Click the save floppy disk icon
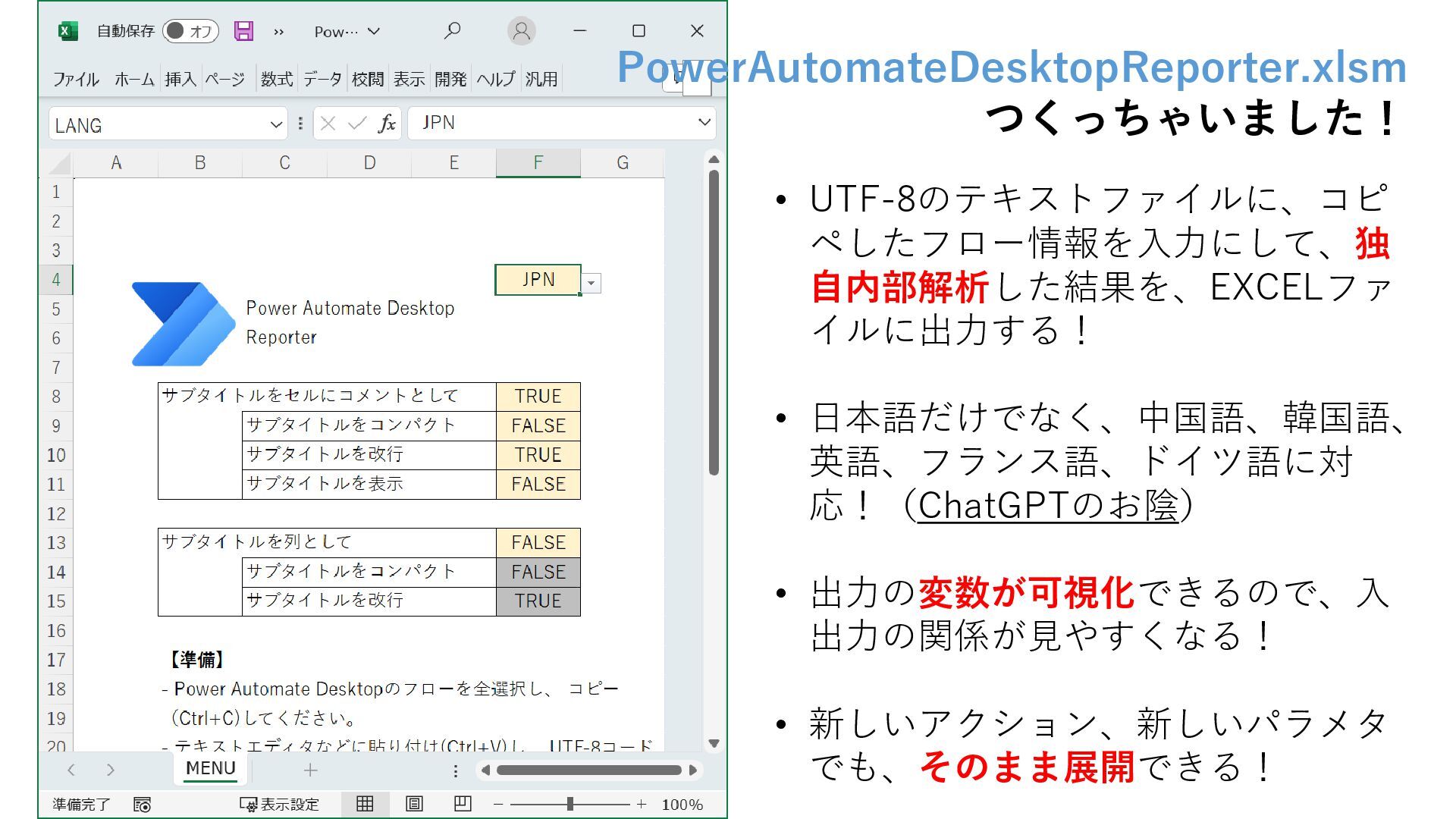The width and height of the screenshot is (1456, 819). [243, 31]
